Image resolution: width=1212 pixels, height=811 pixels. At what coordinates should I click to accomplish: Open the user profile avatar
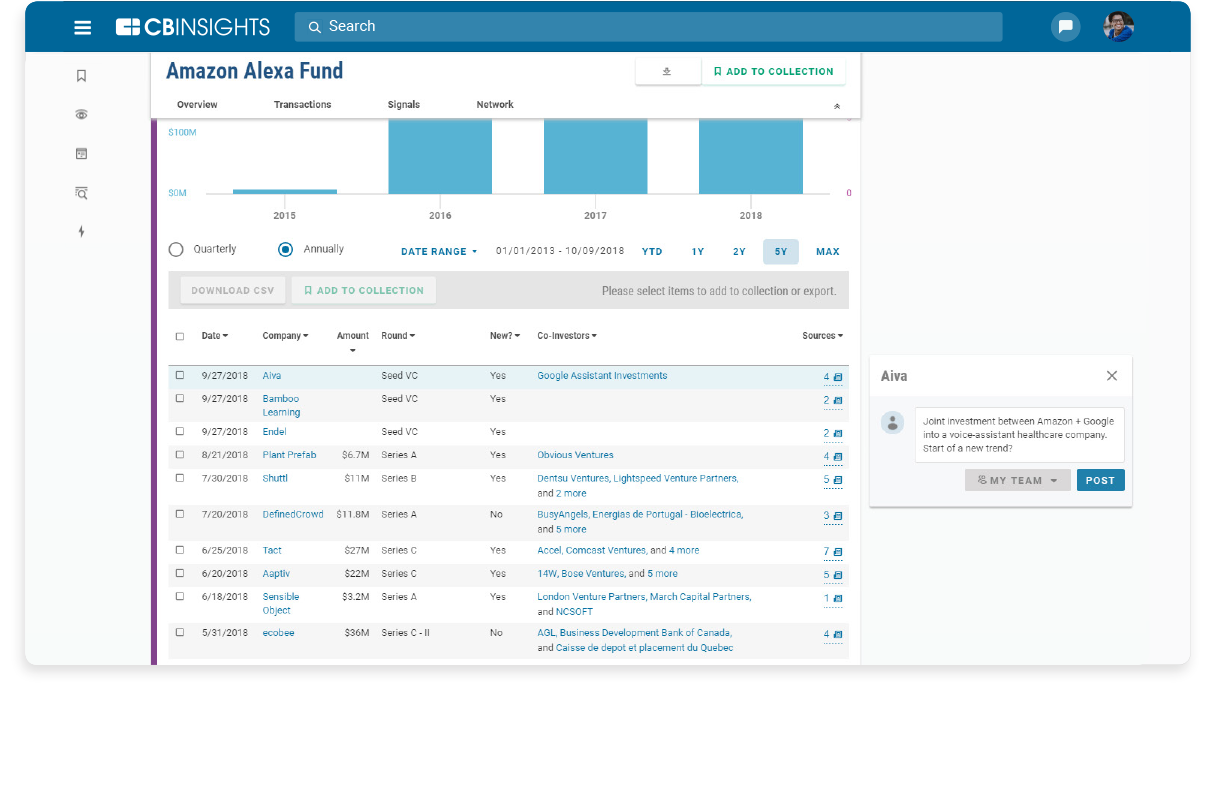point(1118,27)
